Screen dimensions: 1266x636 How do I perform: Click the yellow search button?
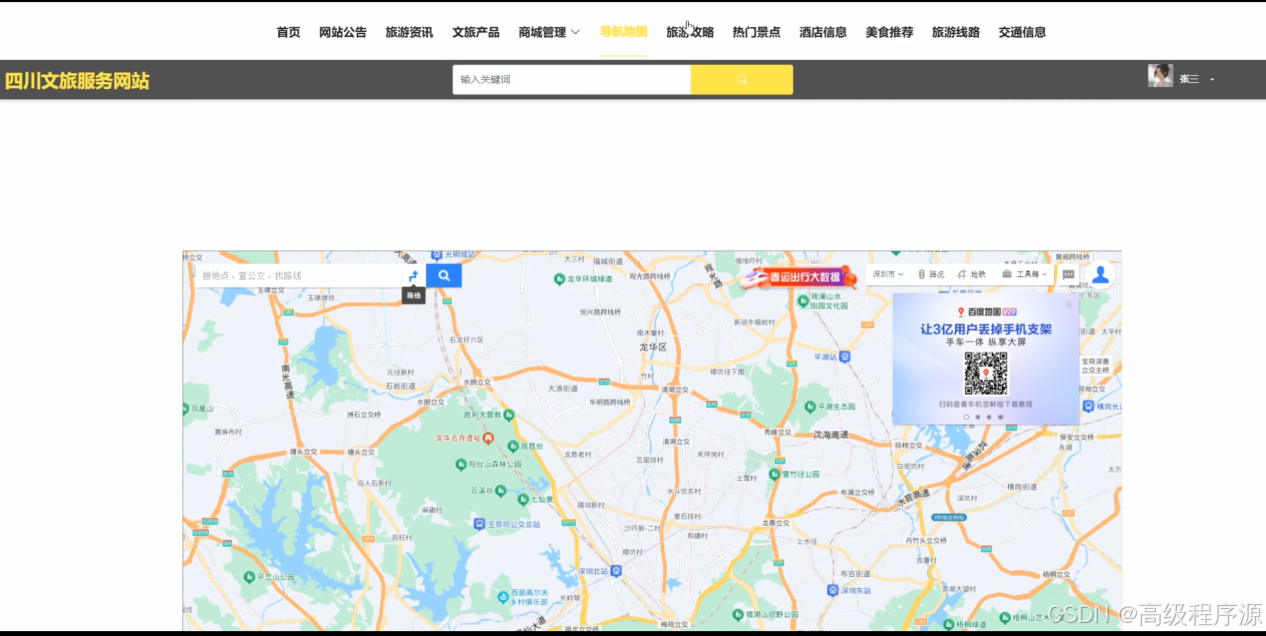741,79
